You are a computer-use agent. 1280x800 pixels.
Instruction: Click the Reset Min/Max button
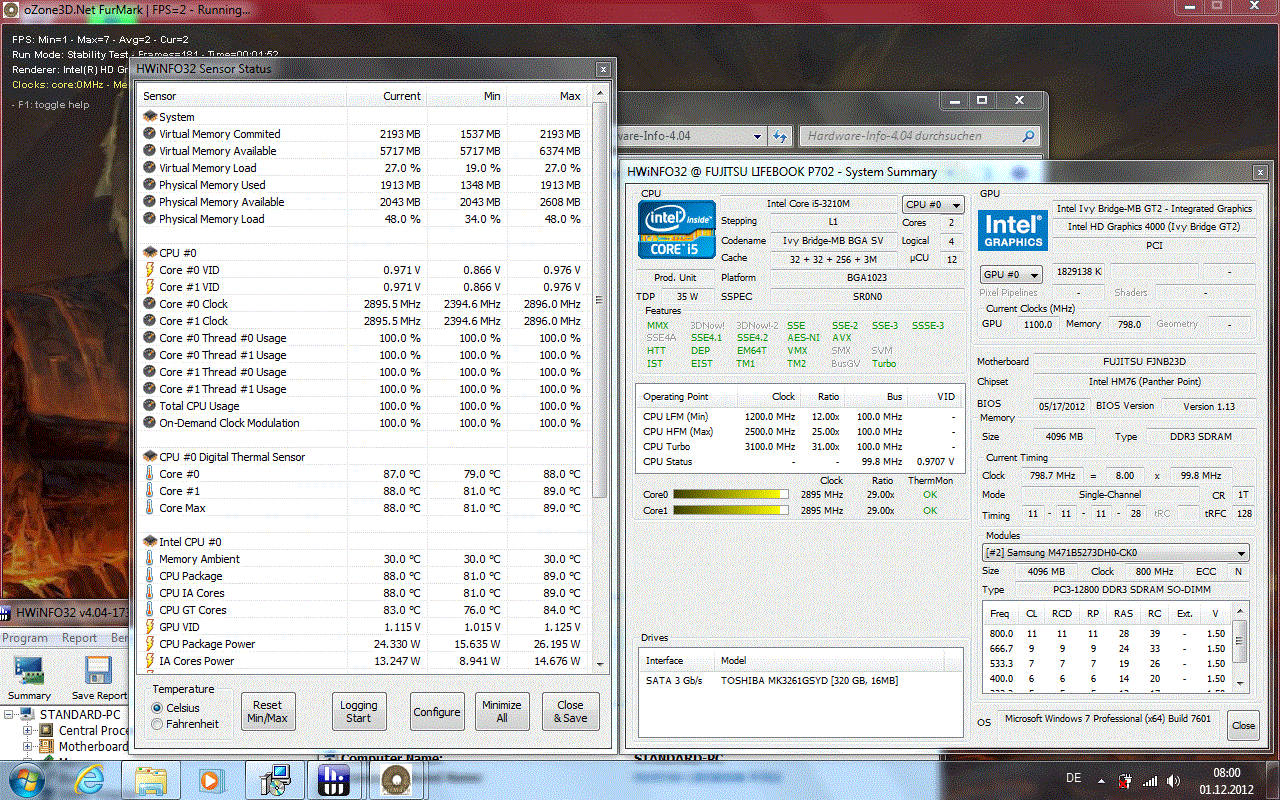(268, 712)
